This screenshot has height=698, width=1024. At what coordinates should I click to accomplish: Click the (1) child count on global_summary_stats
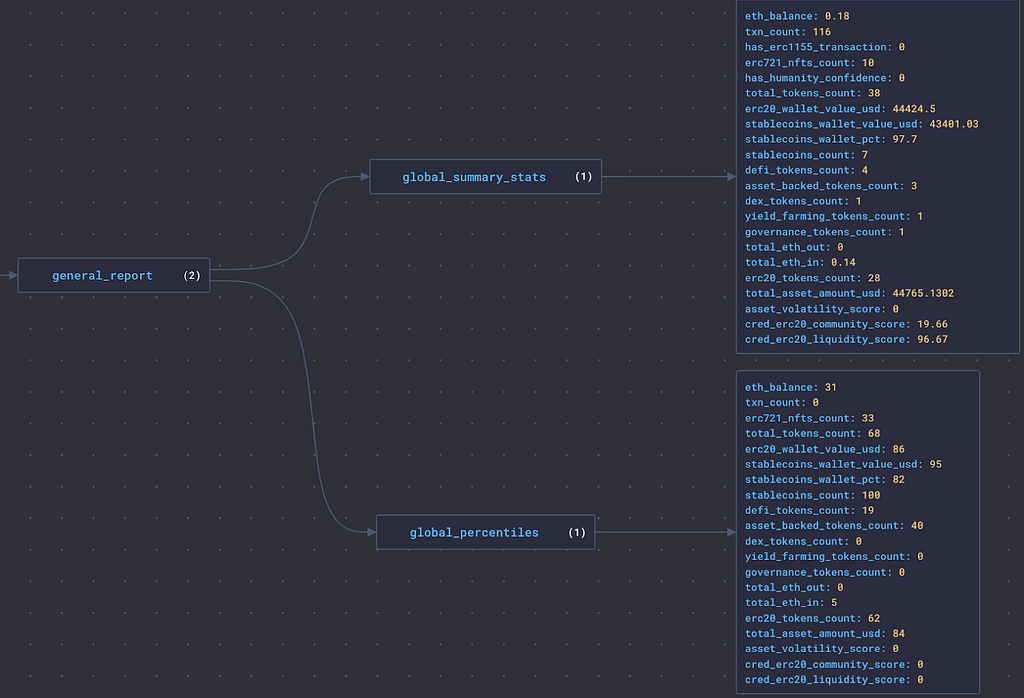[x=583, y=177]
